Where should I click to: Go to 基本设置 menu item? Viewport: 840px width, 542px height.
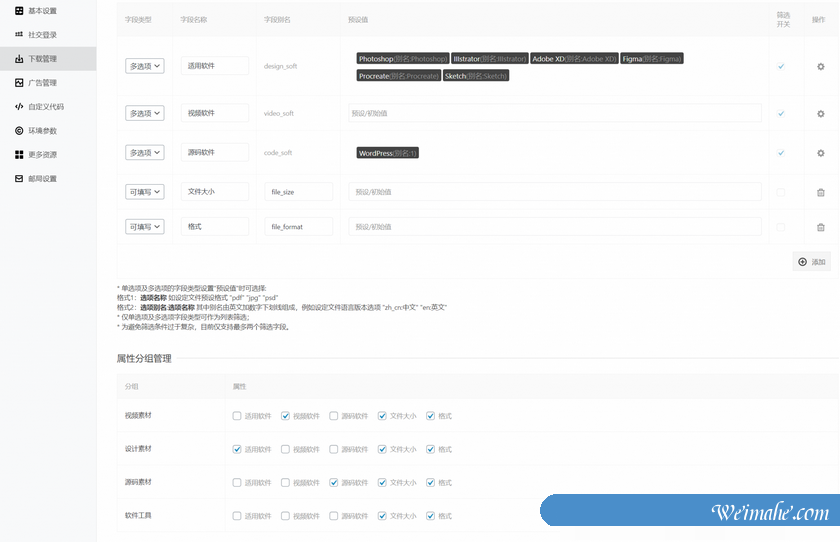[42, 11]
